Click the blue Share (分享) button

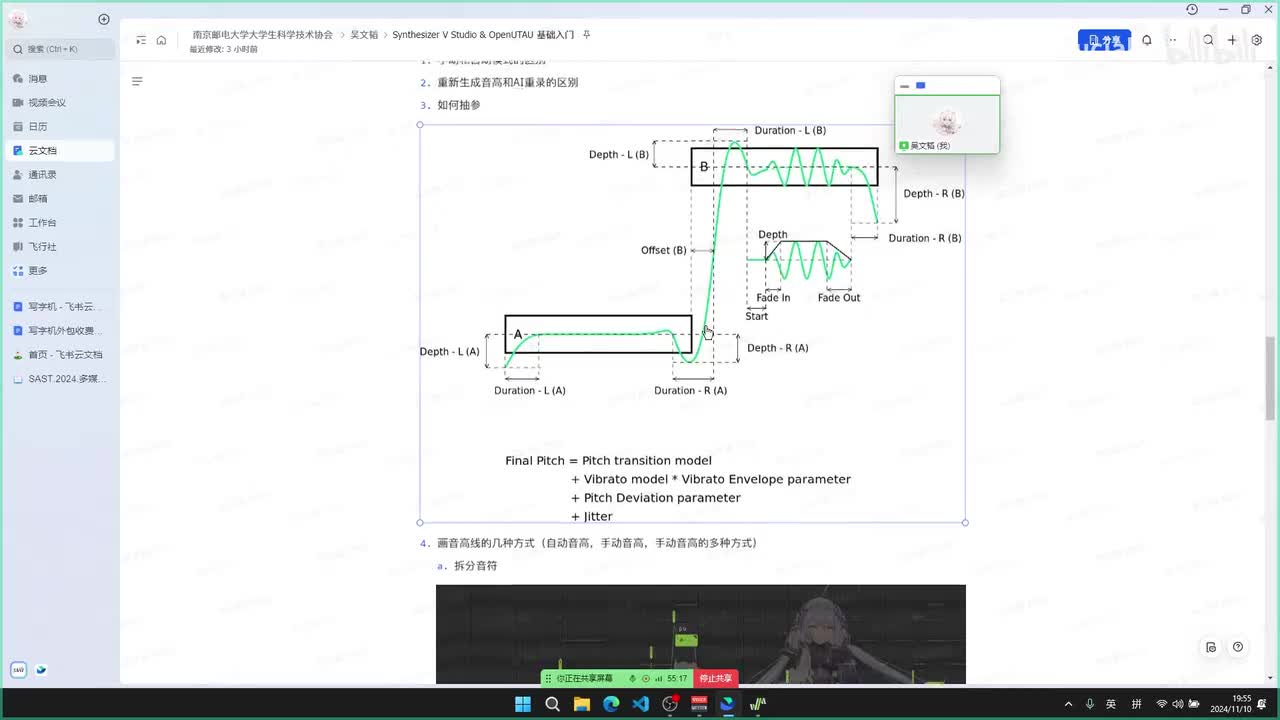(1104, 40)
